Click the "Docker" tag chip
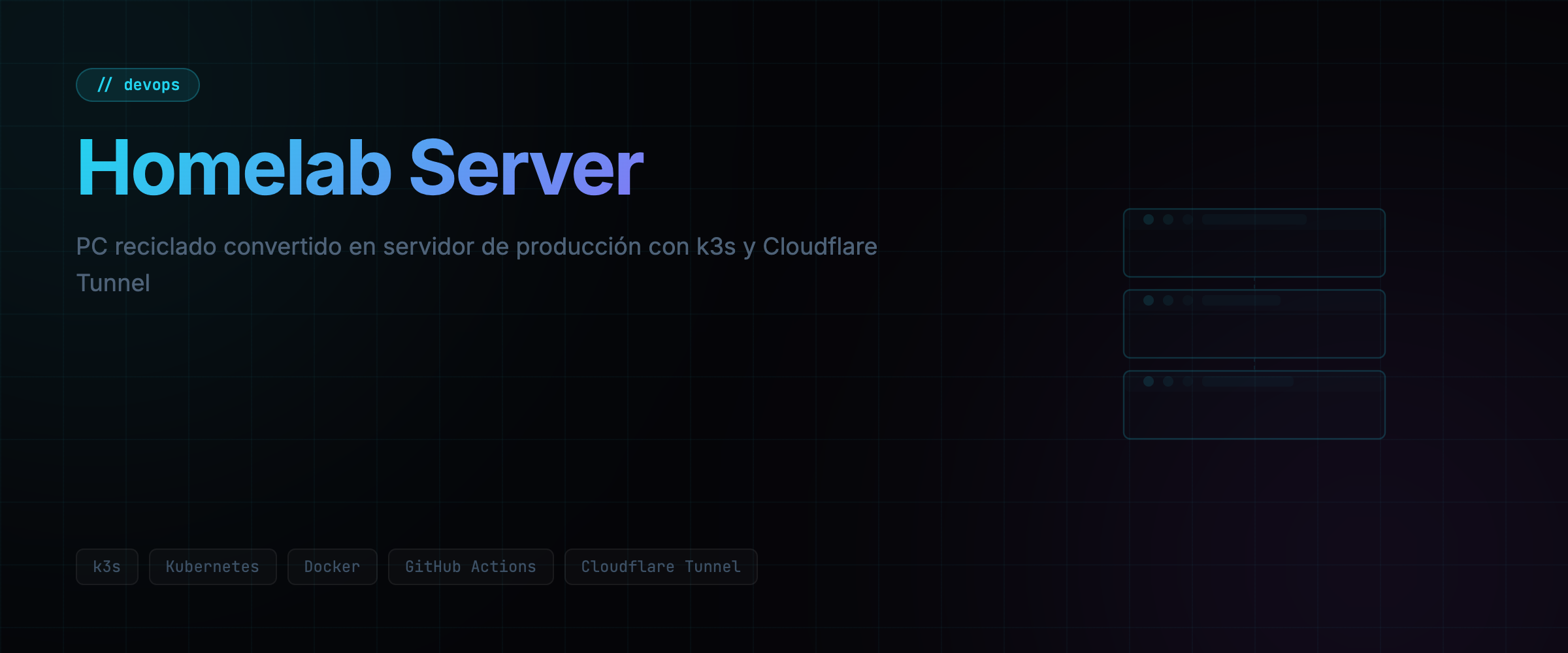 332,567
